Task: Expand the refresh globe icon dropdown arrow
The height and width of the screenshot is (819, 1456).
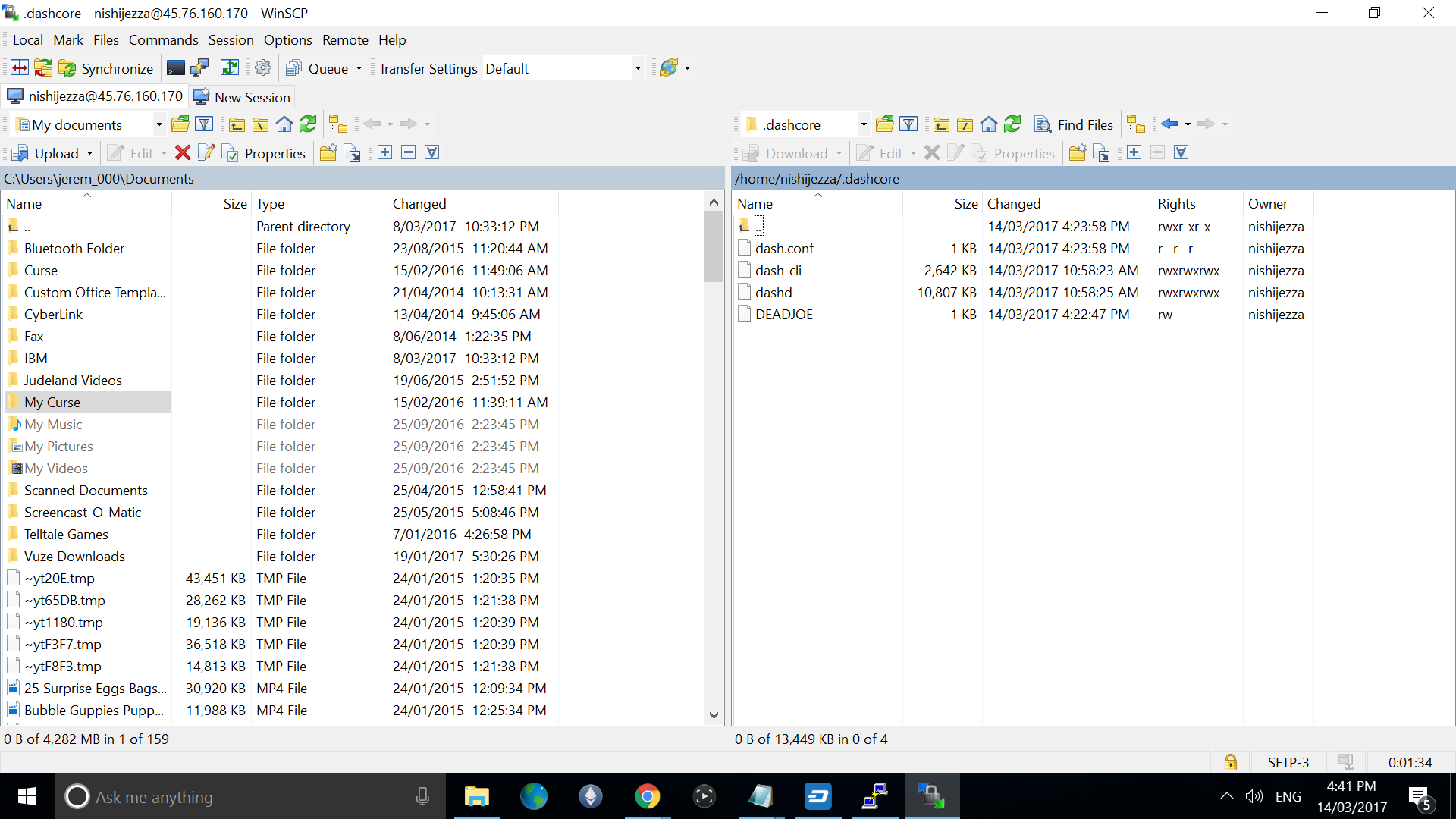Action: pyautogui.click(x=688, y=68)
